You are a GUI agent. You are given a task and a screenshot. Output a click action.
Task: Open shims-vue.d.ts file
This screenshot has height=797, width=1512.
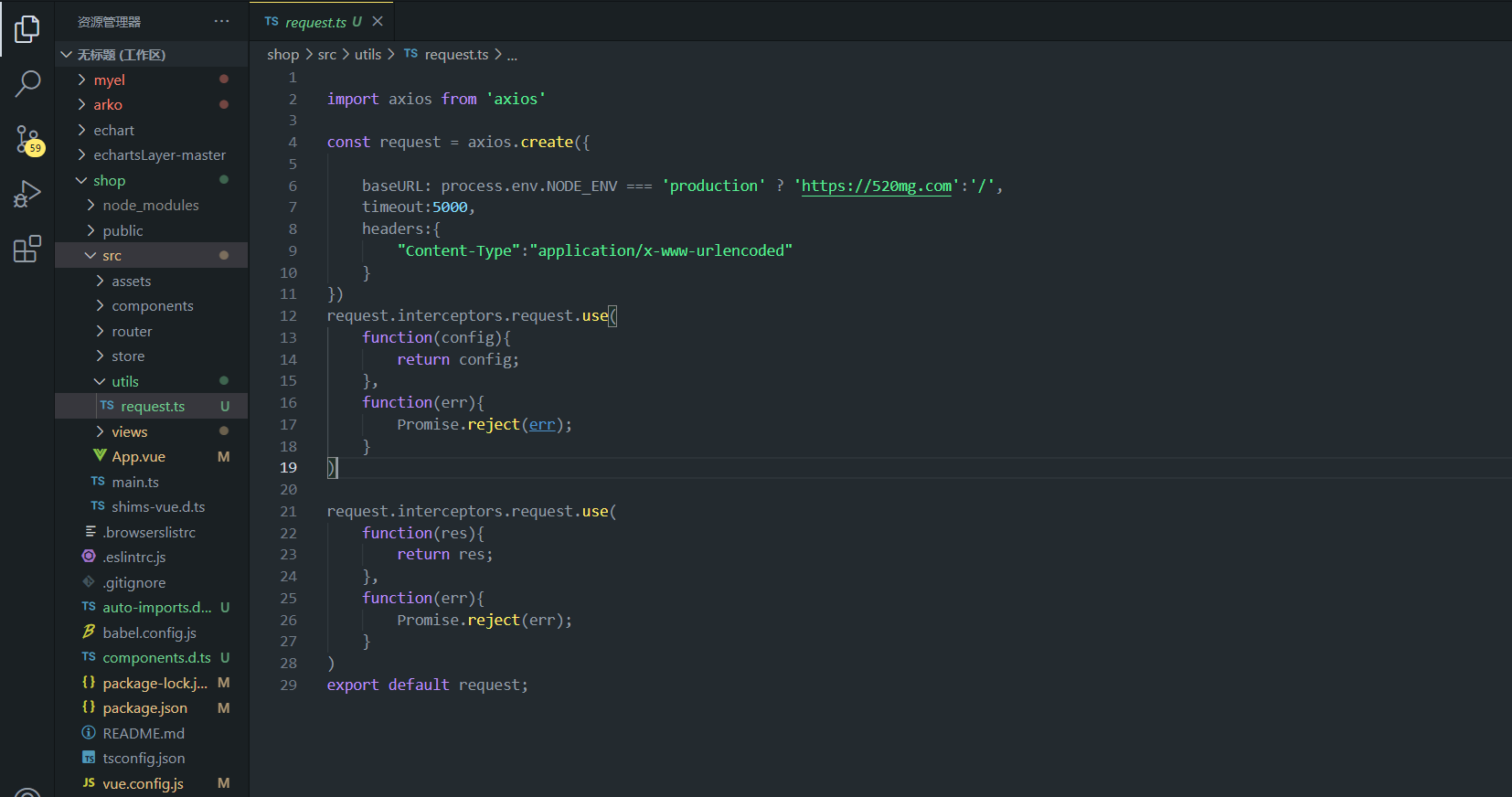pos(152,506)
